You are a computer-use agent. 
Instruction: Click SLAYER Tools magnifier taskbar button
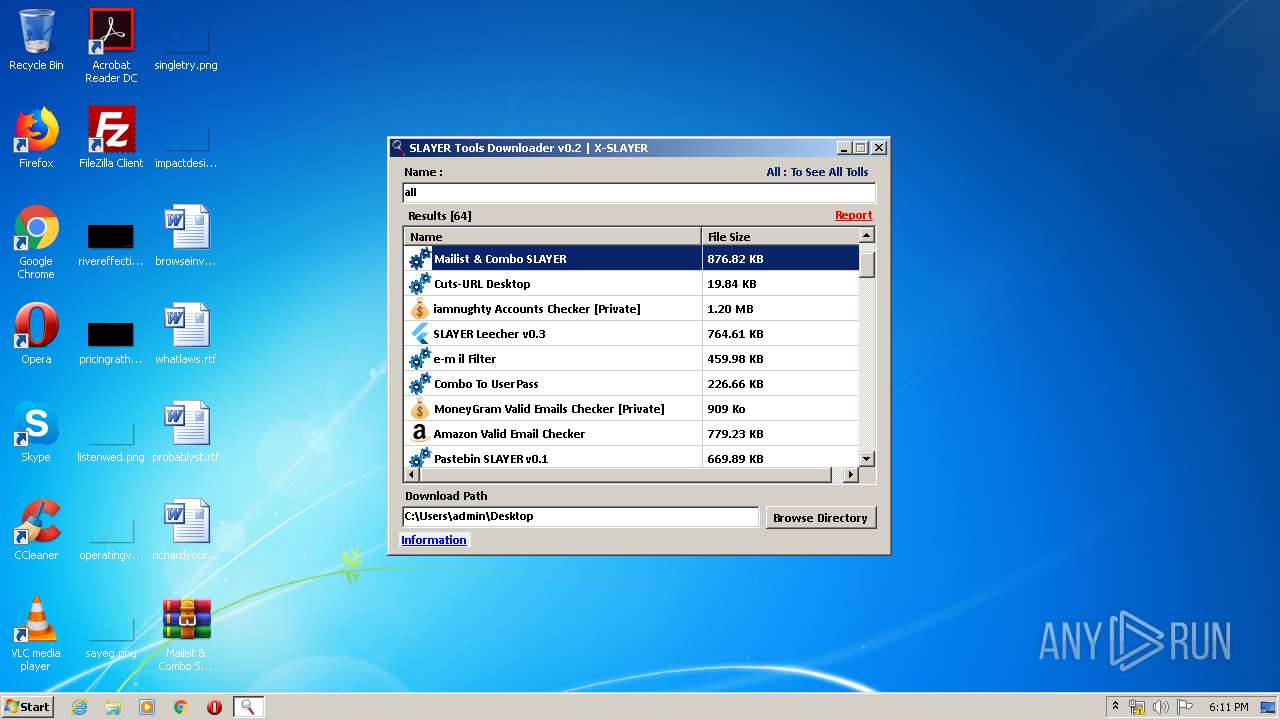point(248,707)
